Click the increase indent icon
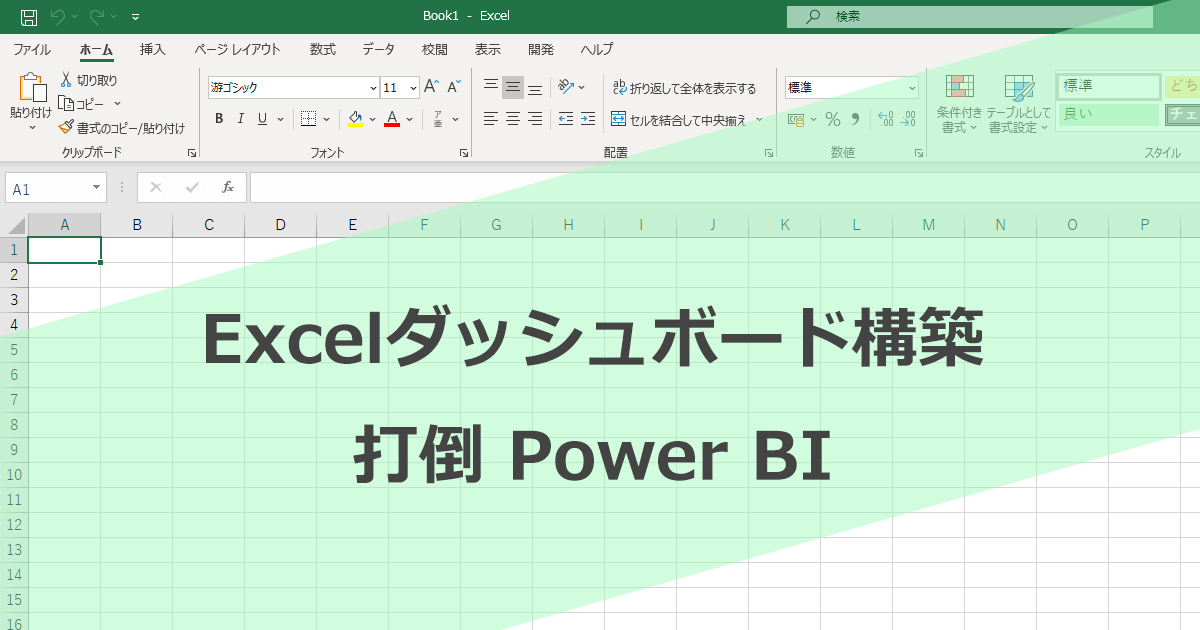 (588, 119)
